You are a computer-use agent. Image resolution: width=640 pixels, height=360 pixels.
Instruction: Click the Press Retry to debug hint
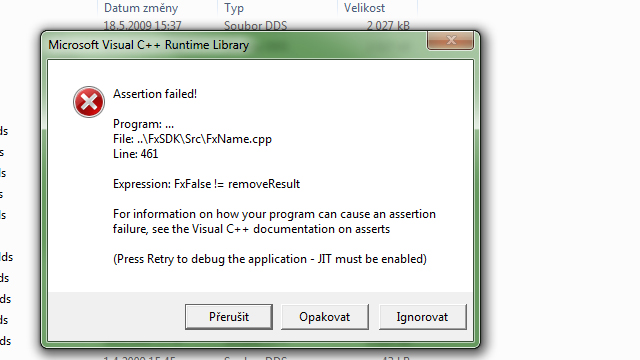coord(270,259)
